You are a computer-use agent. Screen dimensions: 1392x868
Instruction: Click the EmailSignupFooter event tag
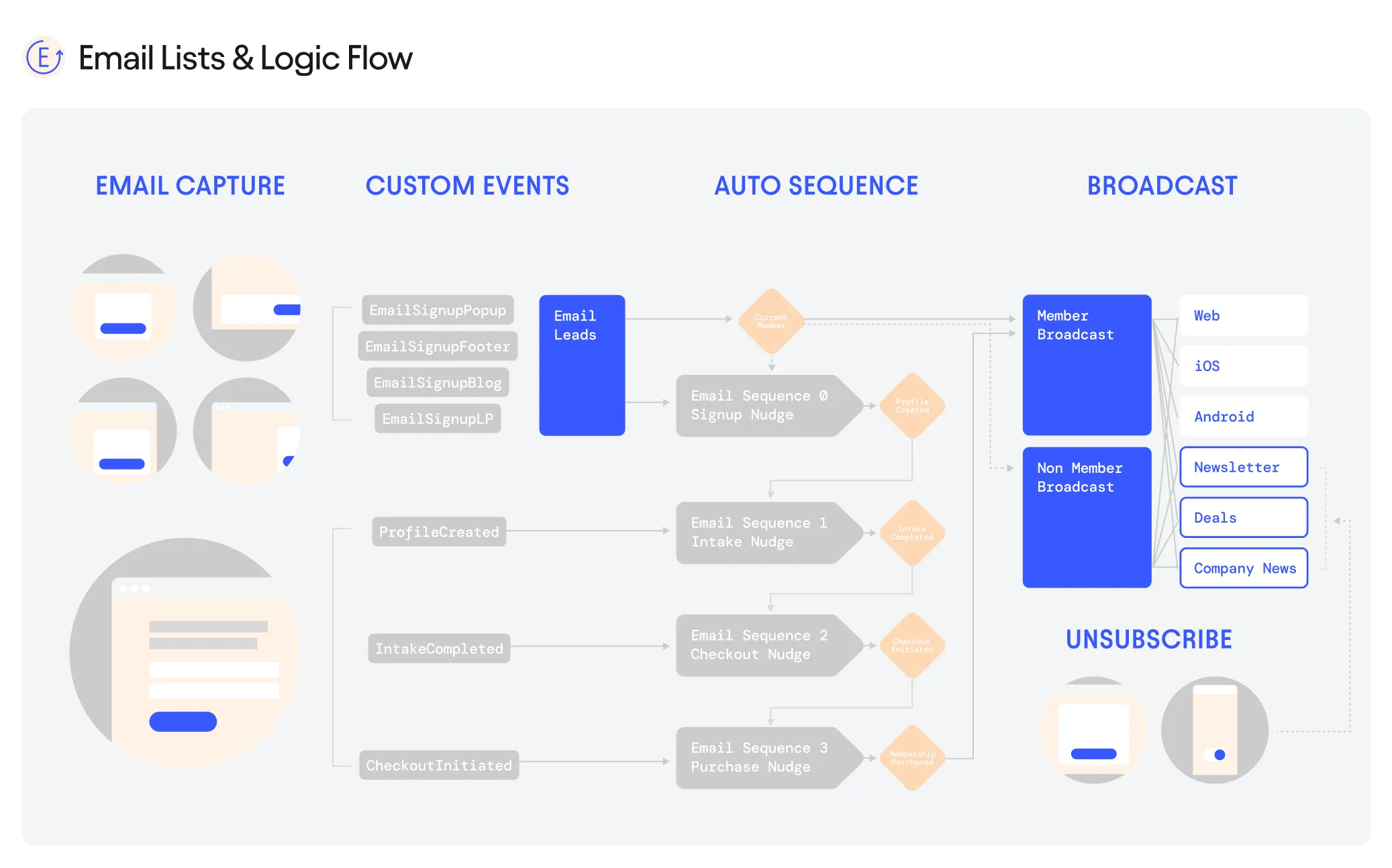[x=438, y=346]
